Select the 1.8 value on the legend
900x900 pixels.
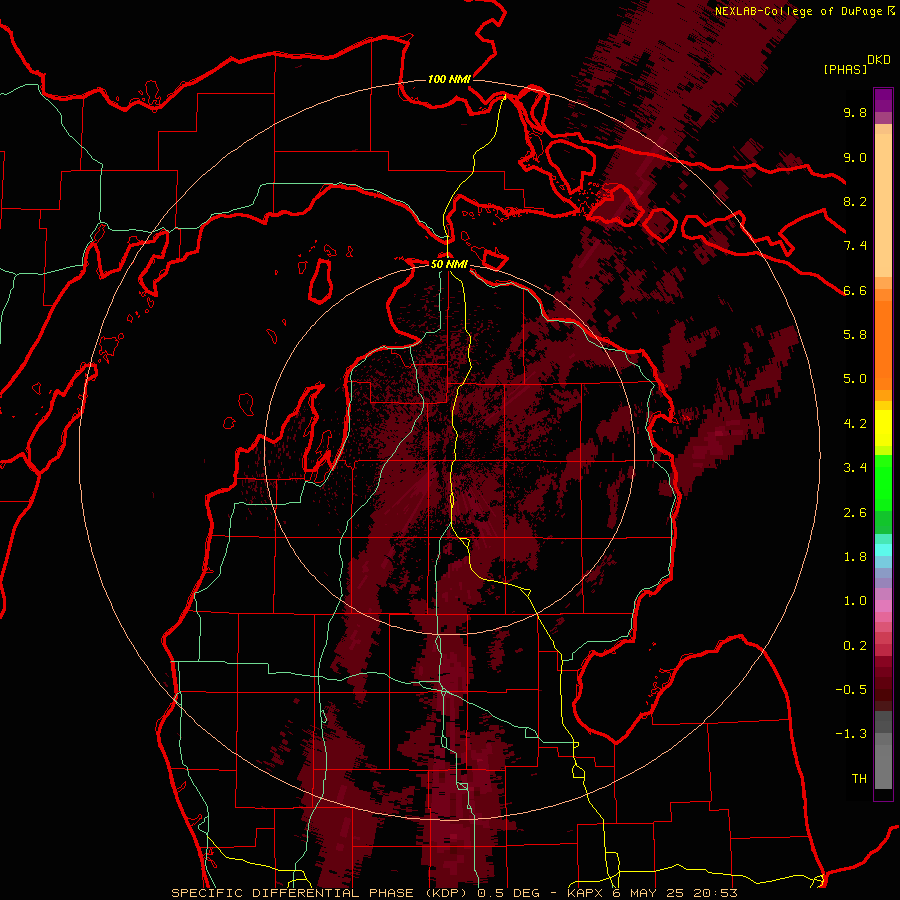pos(855,557)
